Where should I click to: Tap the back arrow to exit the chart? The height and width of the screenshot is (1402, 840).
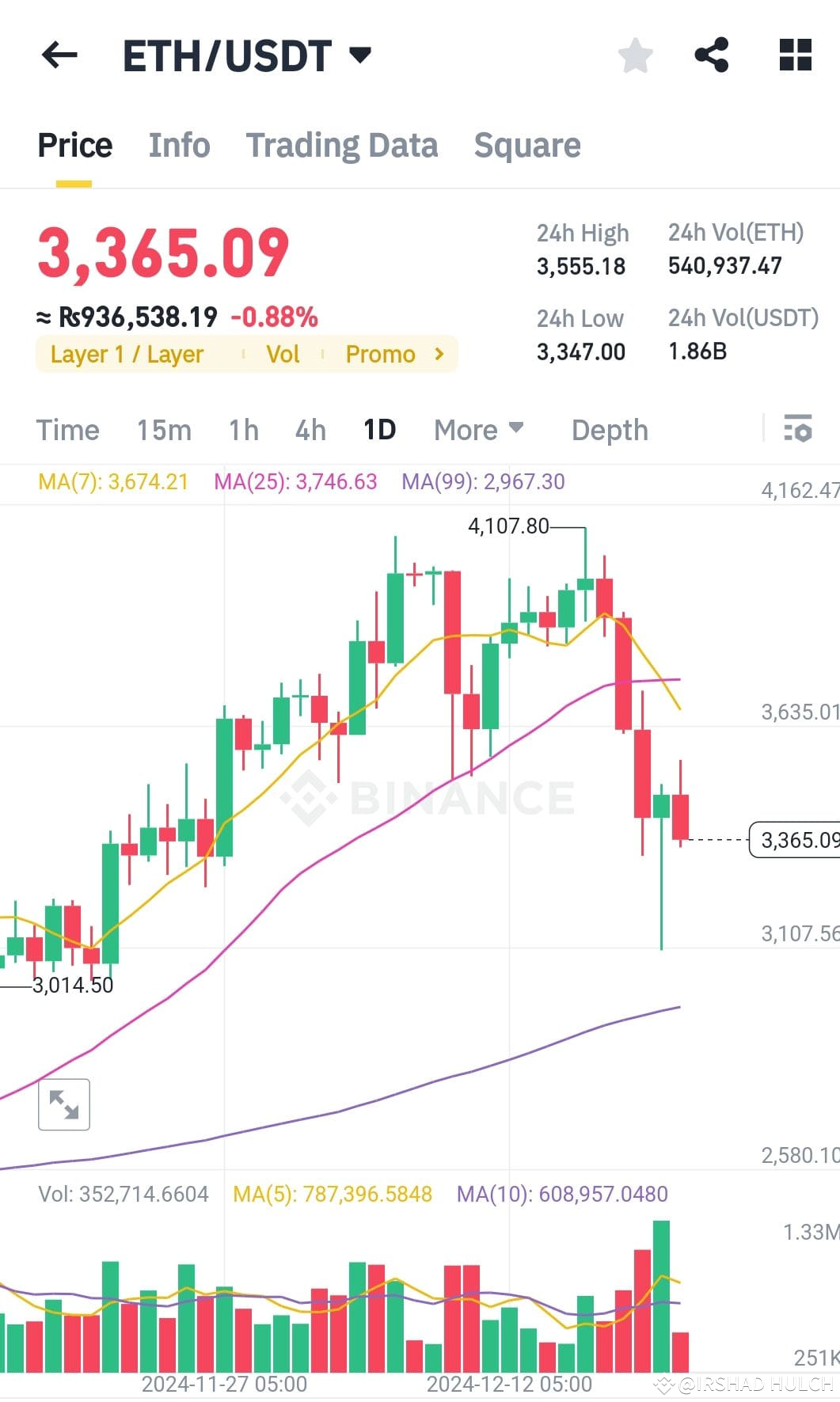[59, 55]
